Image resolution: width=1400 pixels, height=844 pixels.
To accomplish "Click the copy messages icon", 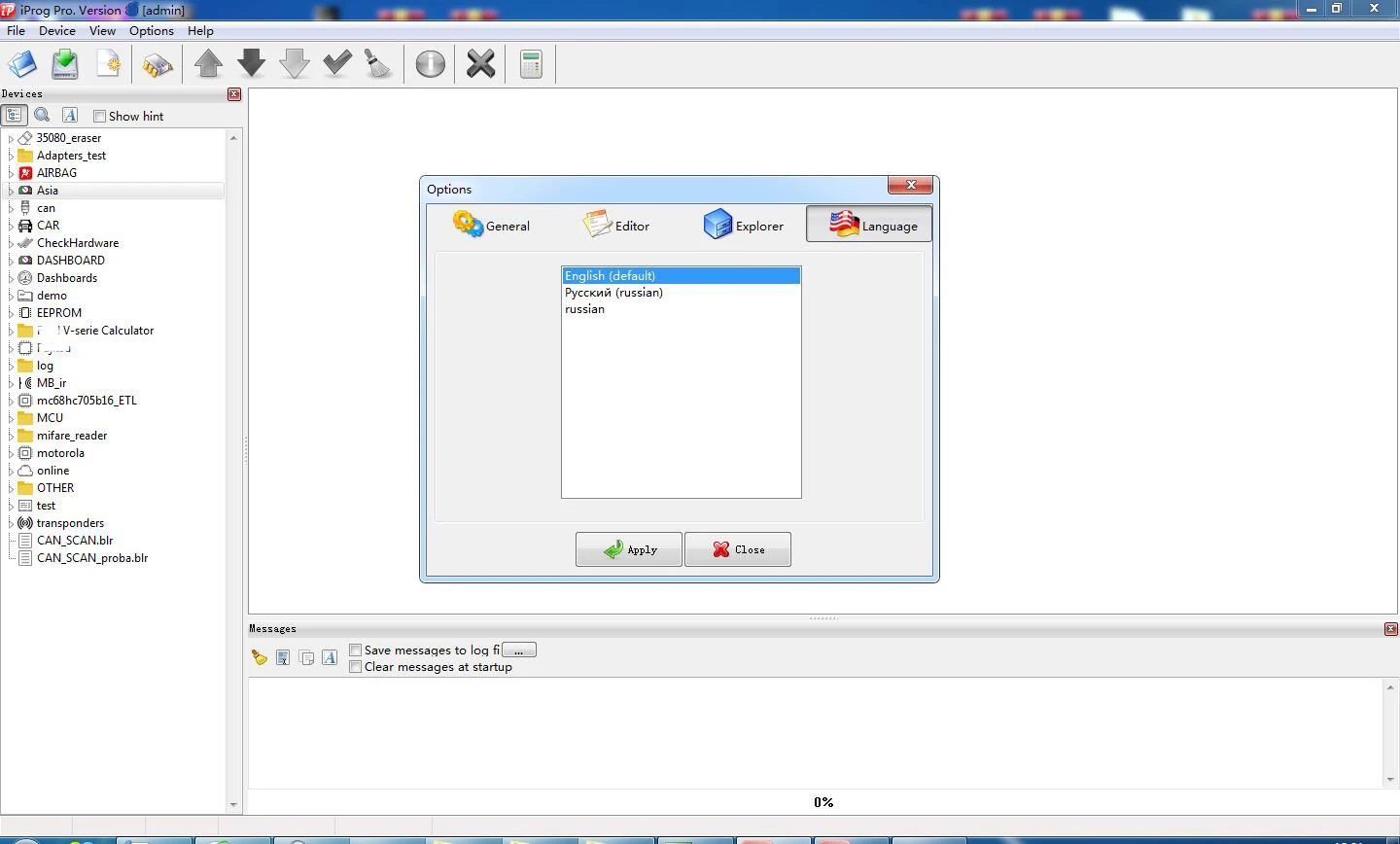I will click(306, 657).
